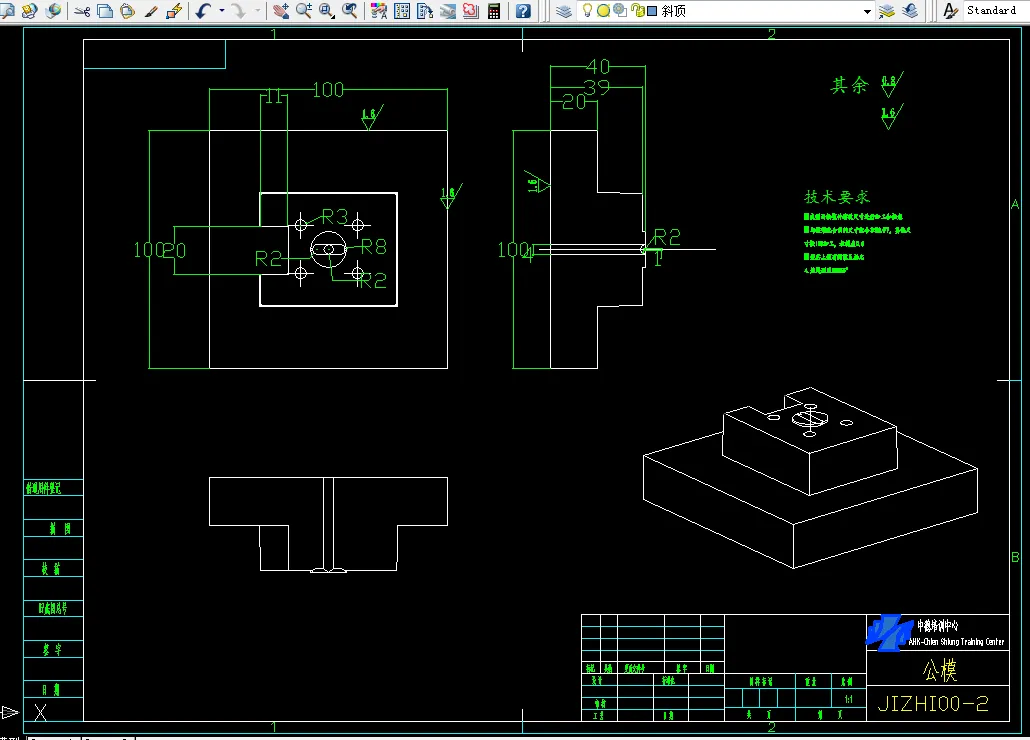The width and height of the screenshot is (1030, 740).
Task: Open the Plot Preview tool
Action: 7,11
